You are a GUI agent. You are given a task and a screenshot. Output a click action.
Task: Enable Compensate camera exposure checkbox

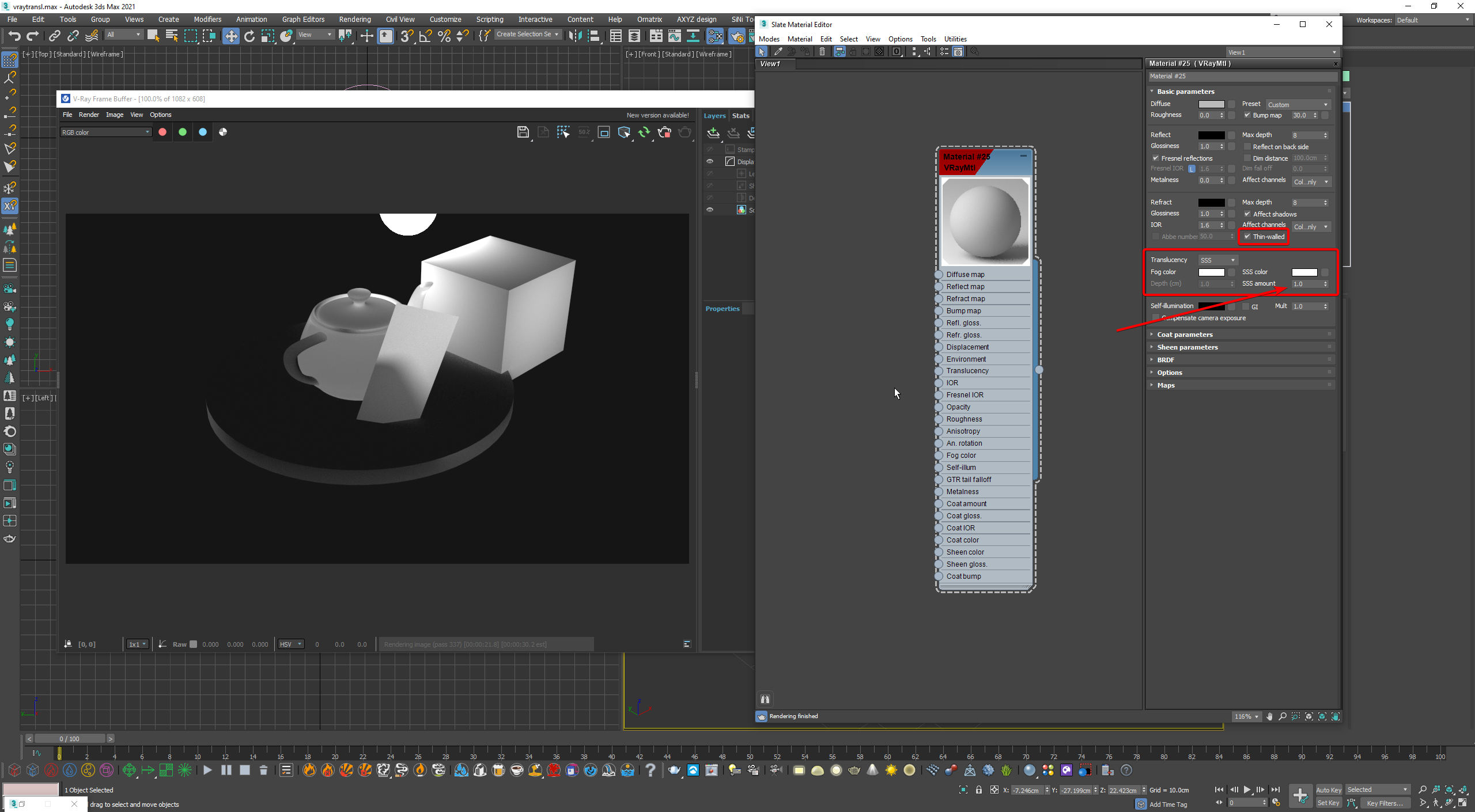coord(1155,318)
